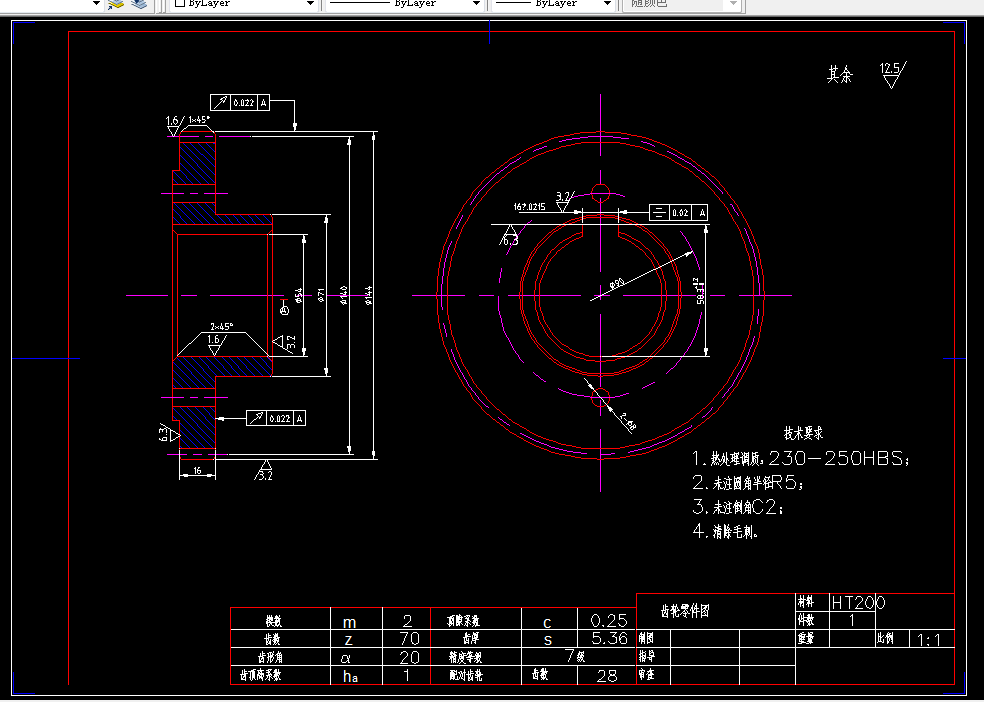Select the upper 0.022 A runout tolerance frame
Viewport: 984px width, 702px height.
coord(240,102)
